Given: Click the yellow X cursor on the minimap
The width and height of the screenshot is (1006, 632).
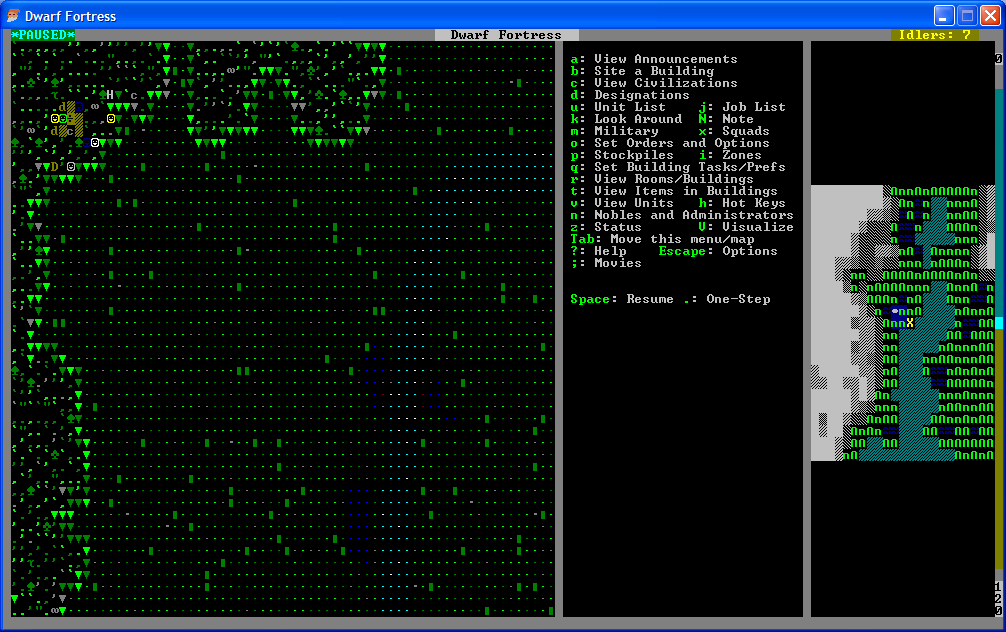Looking at the screenshot, I should [x=910, y=323].
